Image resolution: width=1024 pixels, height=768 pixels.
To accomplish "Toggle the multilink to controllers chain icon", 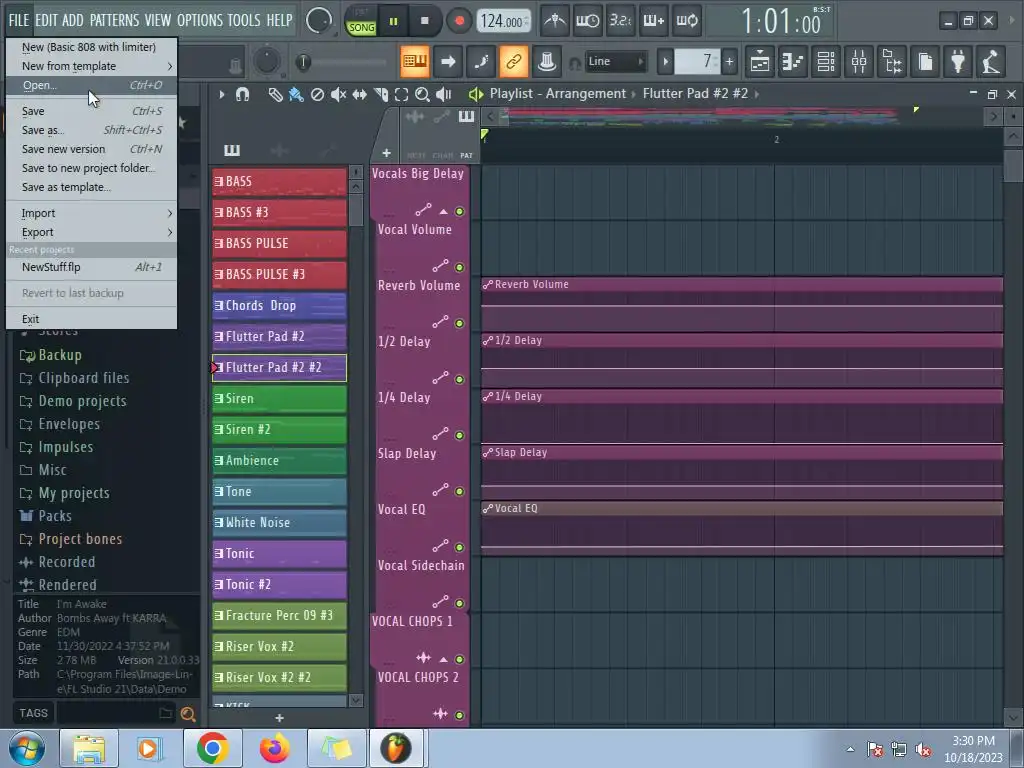I will click(514, 62).
